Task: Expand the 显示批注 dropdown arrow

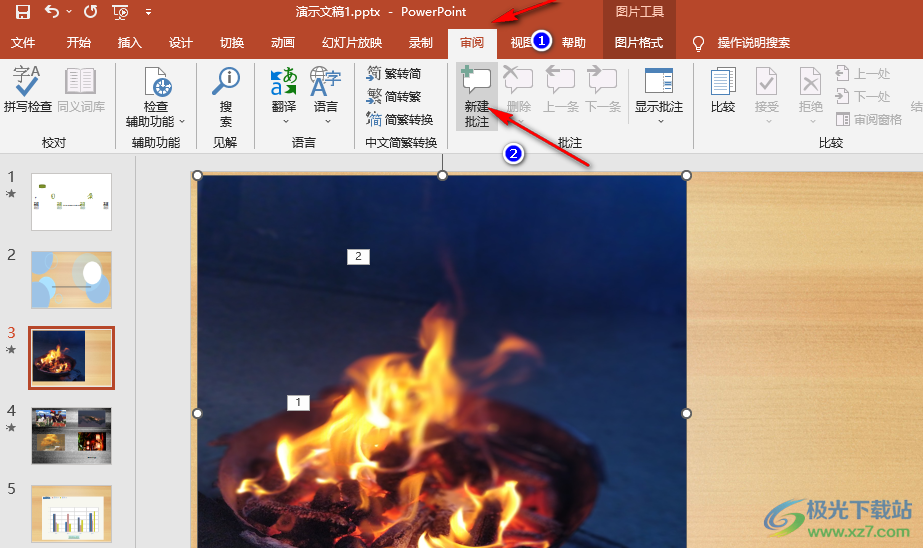Action: (x=660, y=121)
